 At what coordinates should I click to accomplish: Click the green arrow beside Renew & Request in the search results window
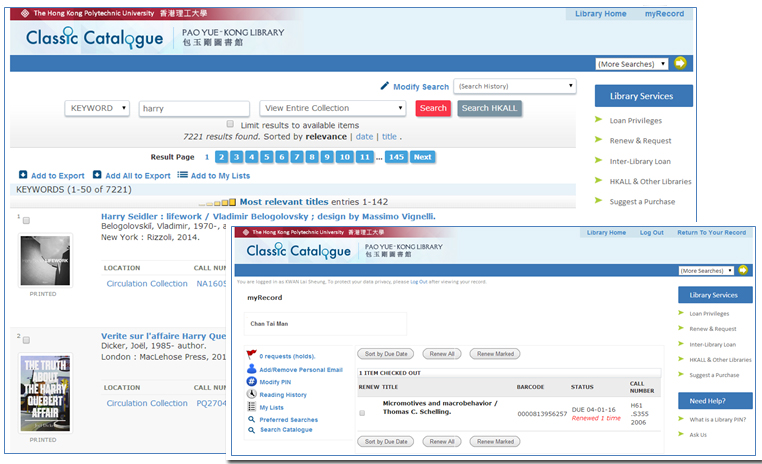pyautogui.click(x=598, y=140)
